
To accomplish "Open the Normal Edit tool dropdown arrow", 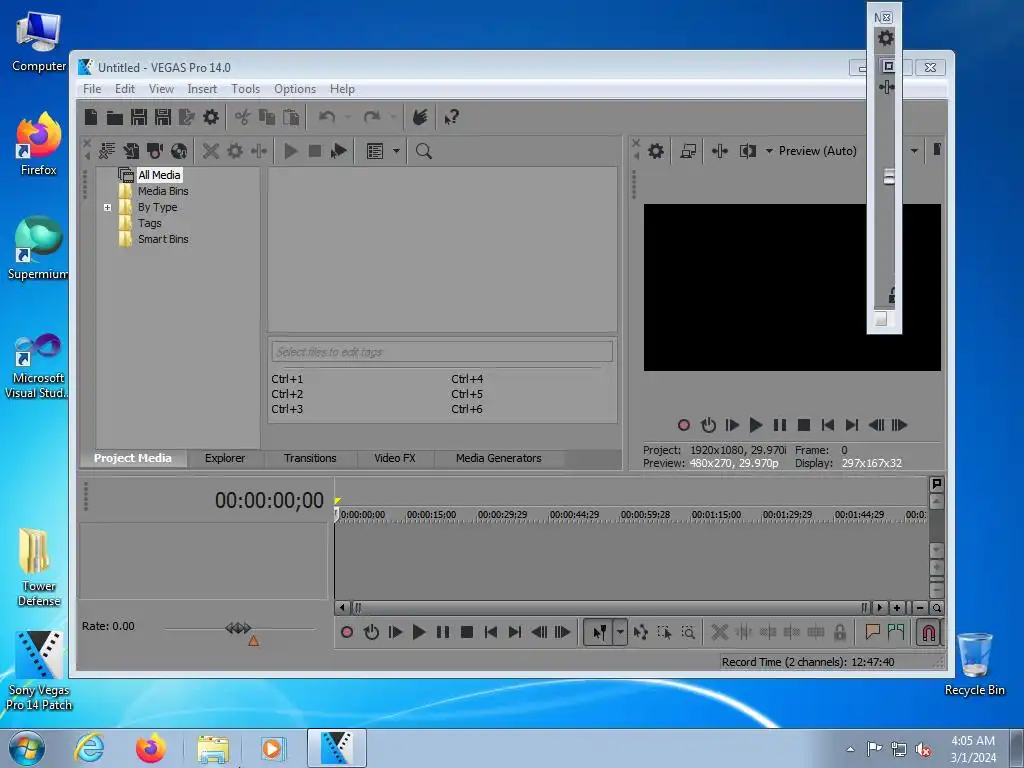I will click(x=620, y=632).
